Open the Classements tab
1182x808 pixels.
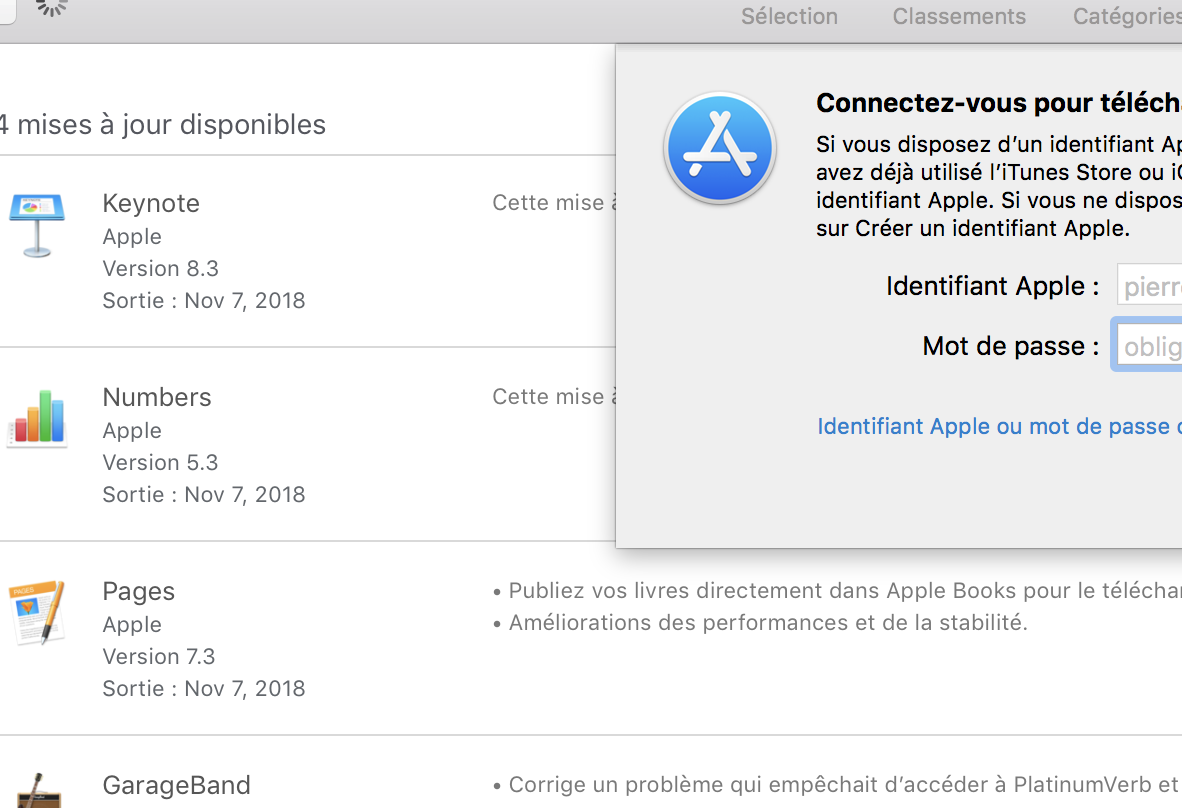(x=959, y=17)
